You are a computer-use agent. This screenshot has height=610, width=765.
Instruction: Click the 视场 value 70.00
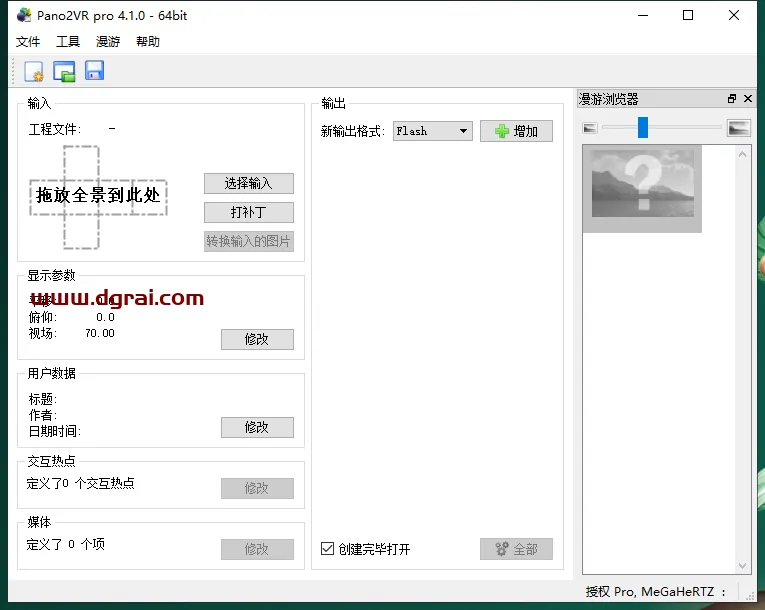coord(100,333)
